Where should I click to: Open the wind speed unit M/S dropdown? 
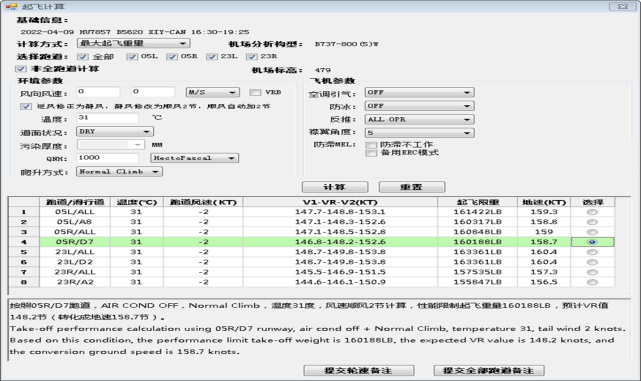[213, 92]
